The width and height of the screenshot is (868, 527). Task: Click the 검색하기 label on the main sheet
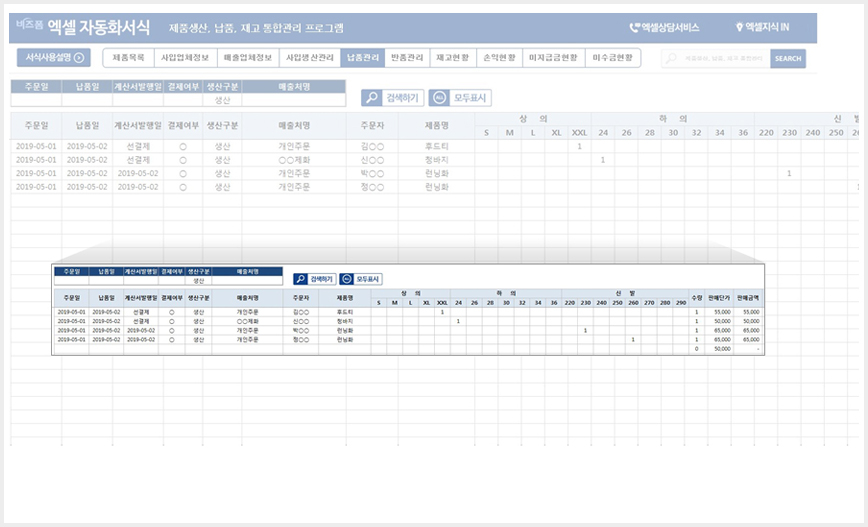coord(402,98)
